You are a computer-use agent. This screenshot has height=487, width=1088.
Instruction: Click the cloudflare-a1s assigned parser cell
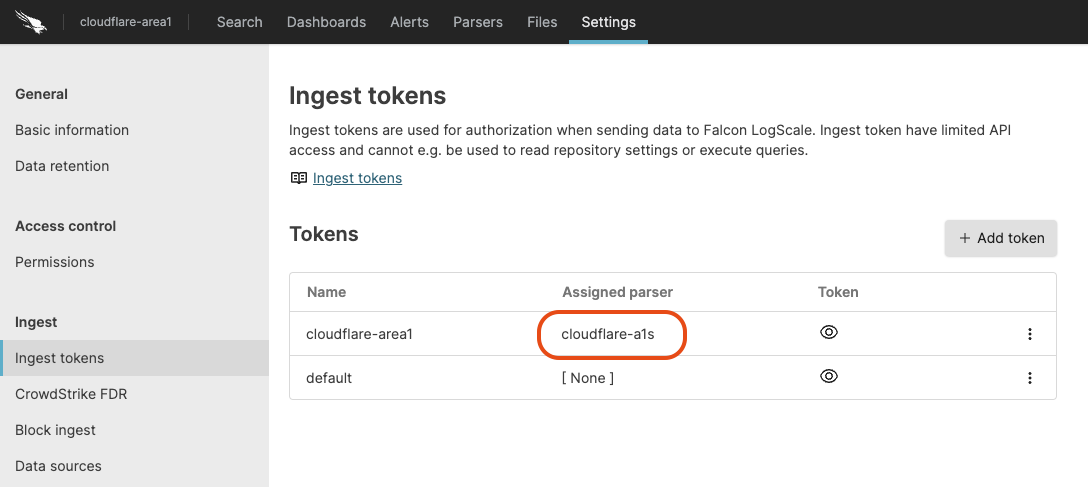[x=608, y=334]
